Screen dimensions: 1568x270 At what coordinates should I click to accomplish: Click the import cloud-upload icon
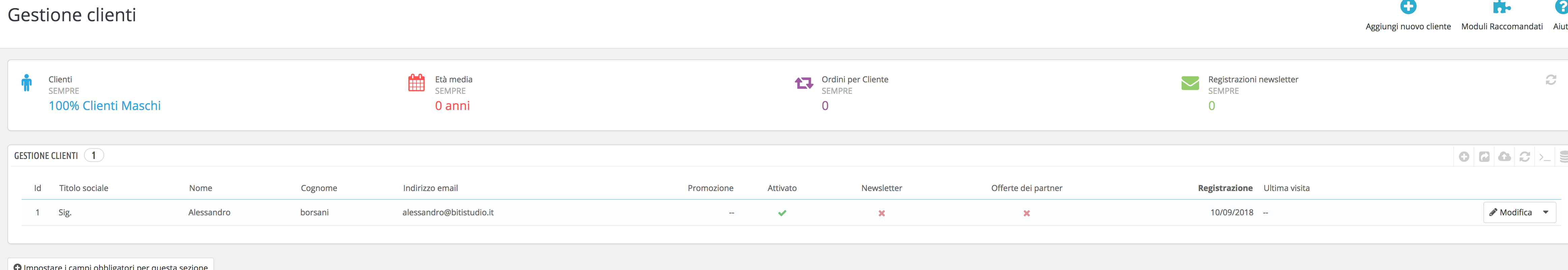pos(1504,157)
